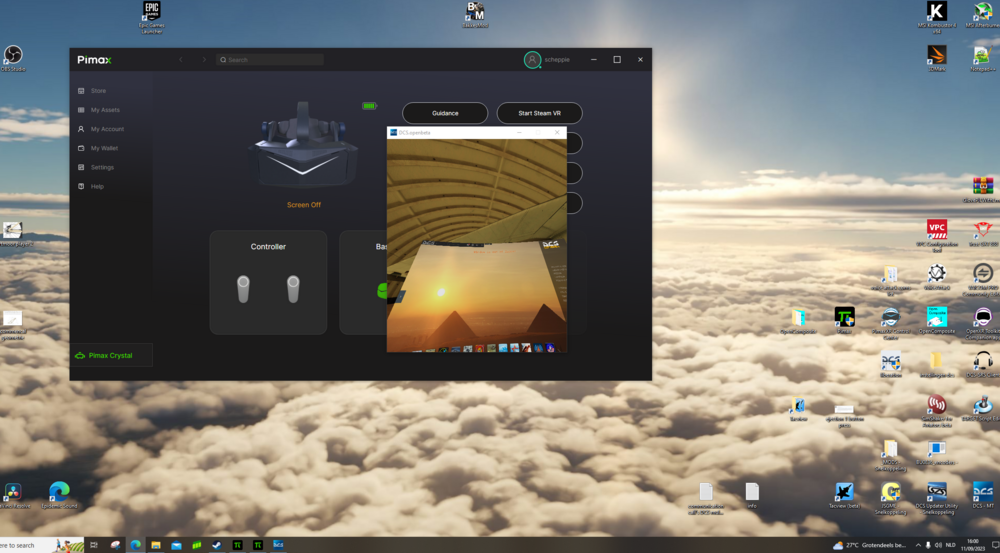1000x553 pixels.
Task: Select the right controller icon
Action: (293, 289)
